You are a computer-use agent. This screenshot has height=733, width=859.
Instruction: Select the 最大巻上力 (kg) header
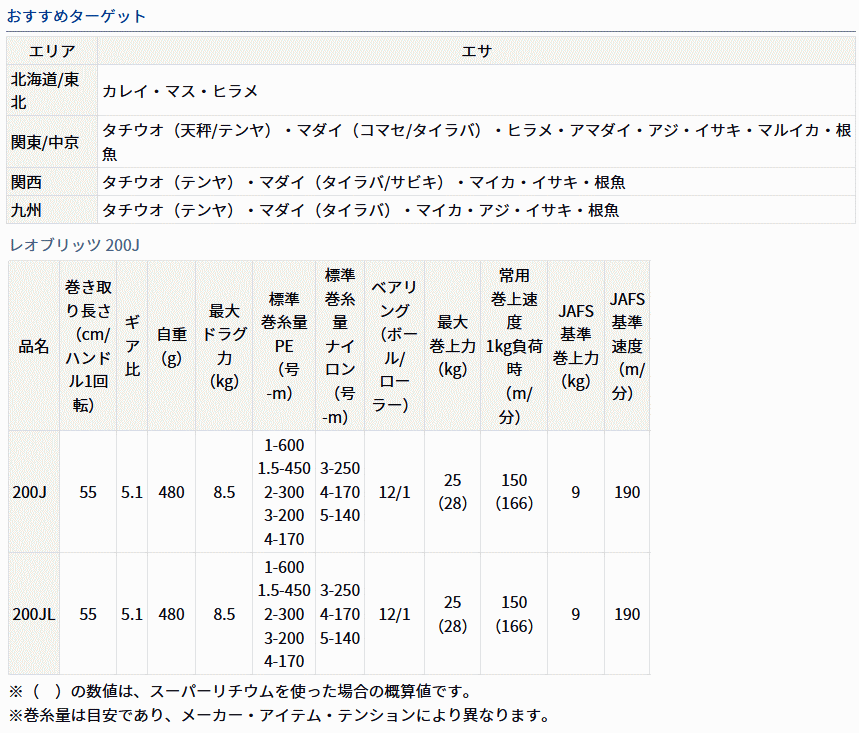[453, 346]
